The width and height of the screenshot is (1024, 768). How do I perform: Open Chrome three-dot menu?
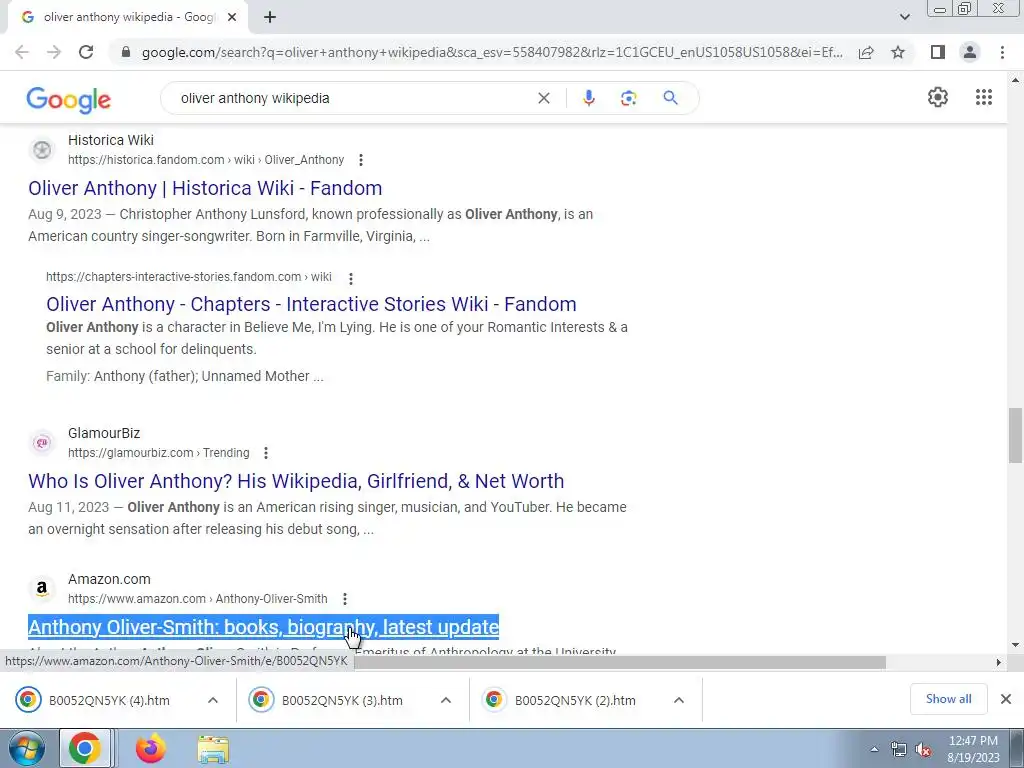click(1002, 52)
